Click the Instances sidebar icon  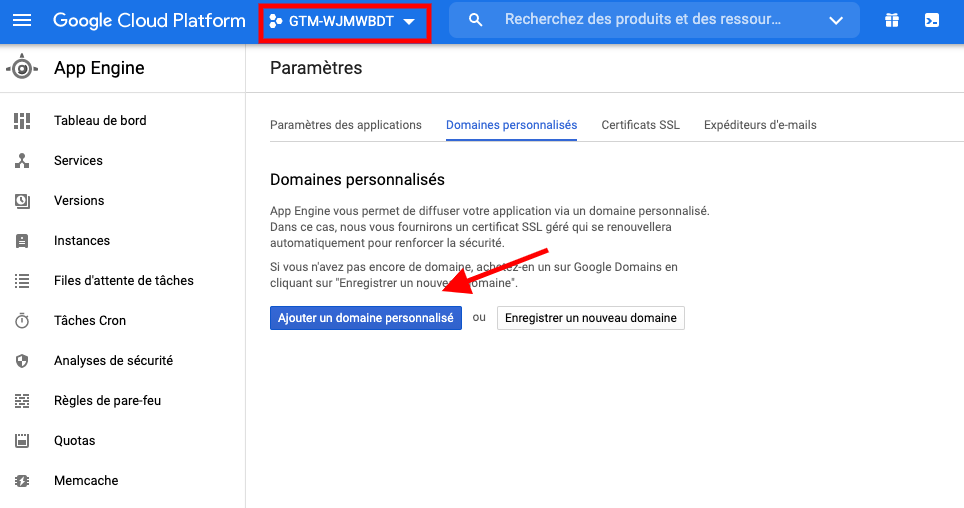pos(22,240)
